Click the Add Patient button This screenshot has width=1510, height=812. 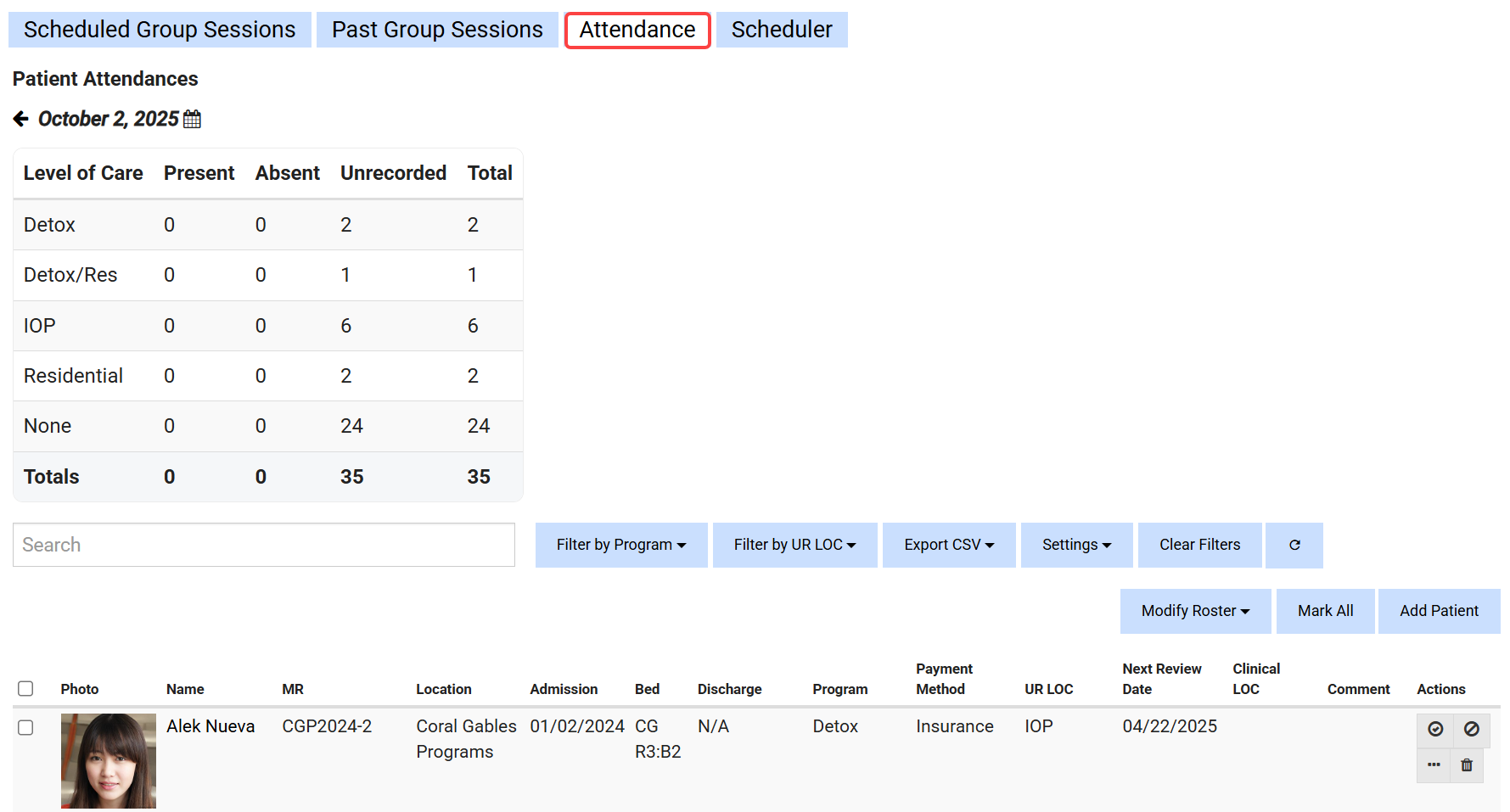click(1438, 611)
